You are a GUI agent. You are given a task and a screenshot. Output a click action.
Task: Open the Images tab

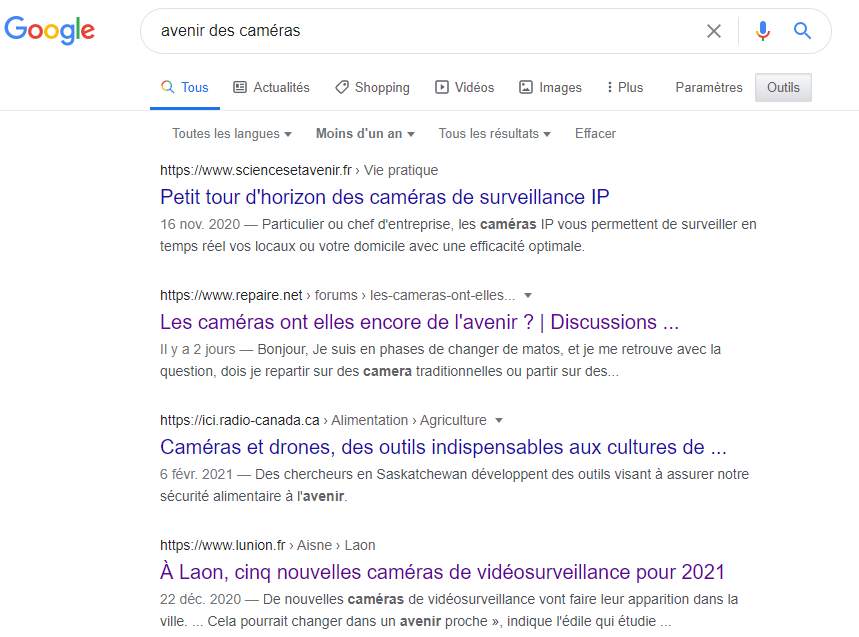(551, 88)
